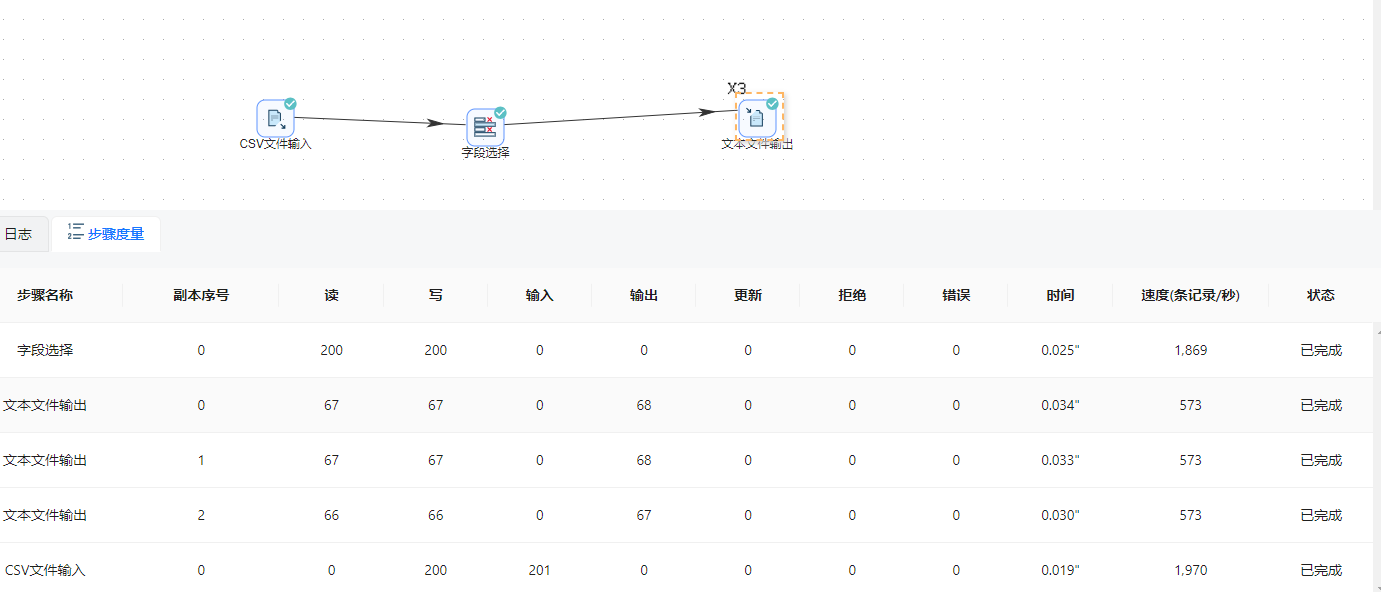Click CSV文件输入 row name in table
The image size is (1381, 592).
pyautogui.click(x=45, y=570)
